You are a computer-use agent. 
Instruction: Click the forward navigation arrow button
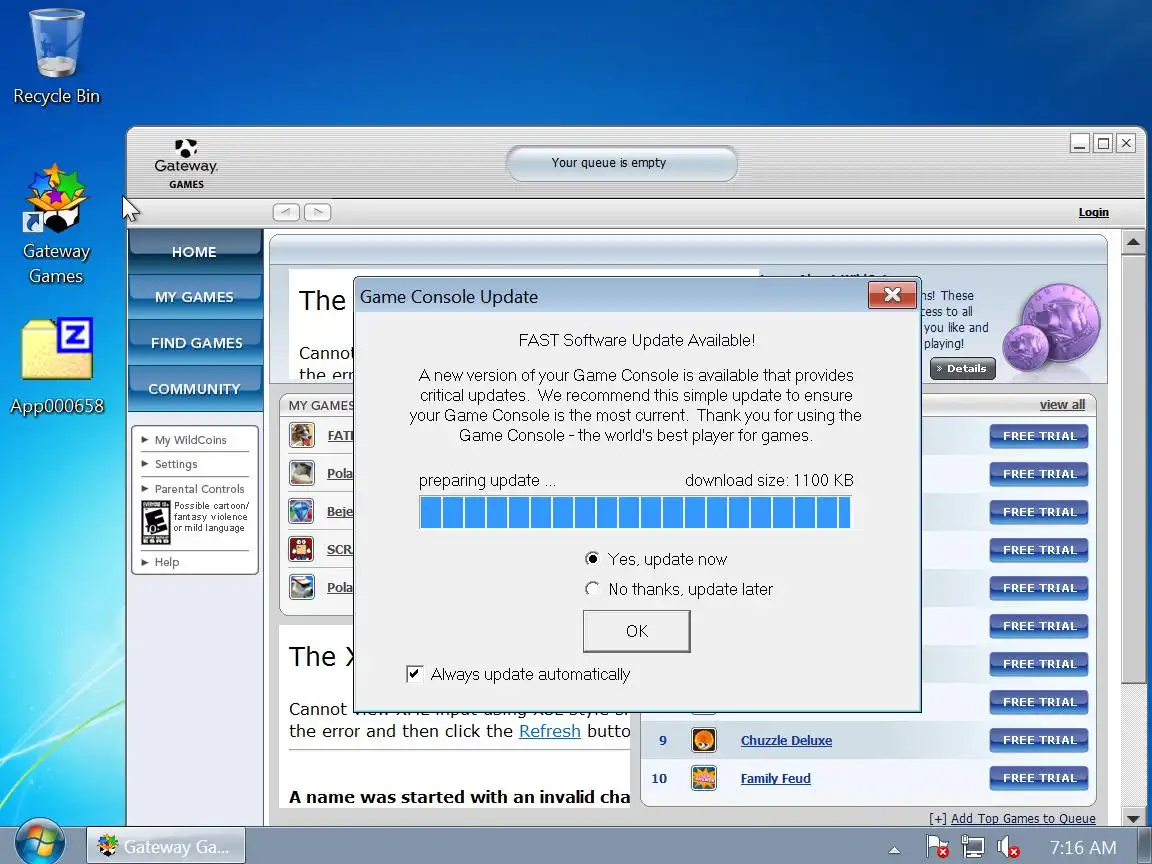pos(317,212)
